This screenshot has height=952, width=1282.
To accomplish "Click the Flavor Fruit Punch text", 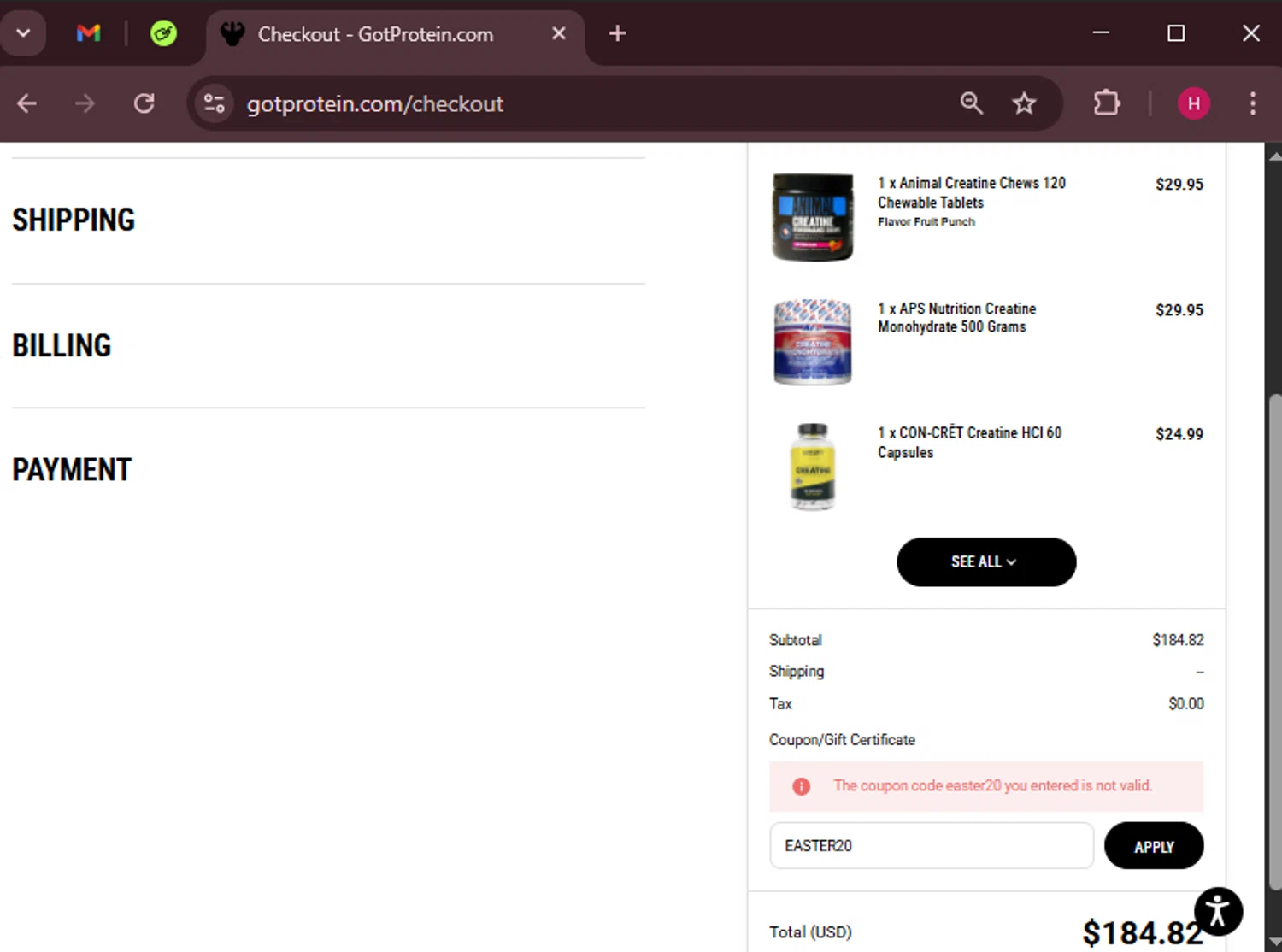I will click(x=926, y=221).
